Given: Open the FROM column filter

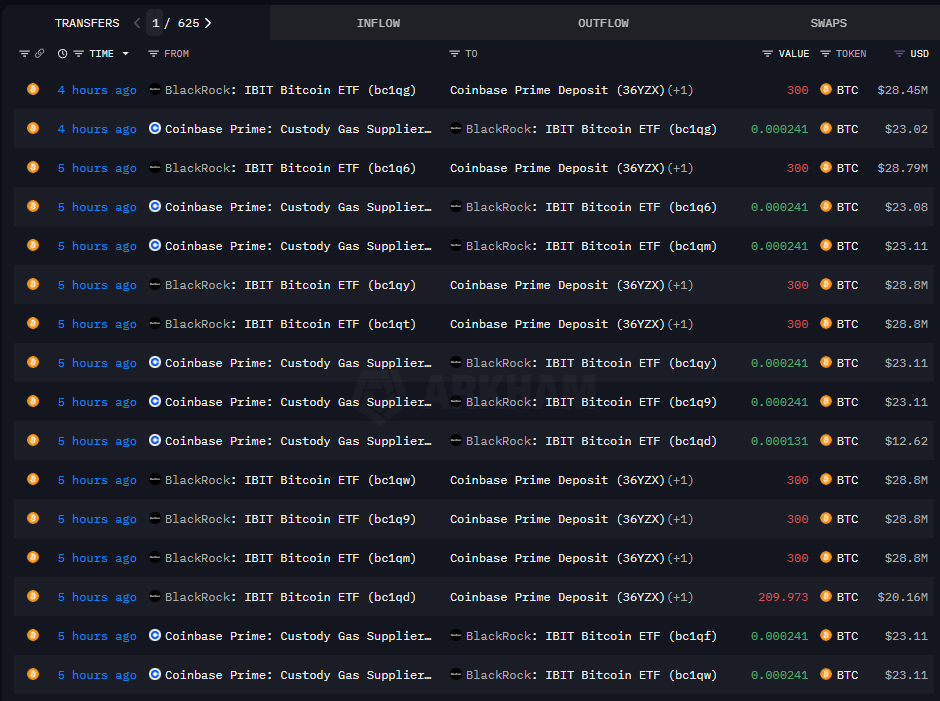Looking at the screenshot, I should click(153, 54).
